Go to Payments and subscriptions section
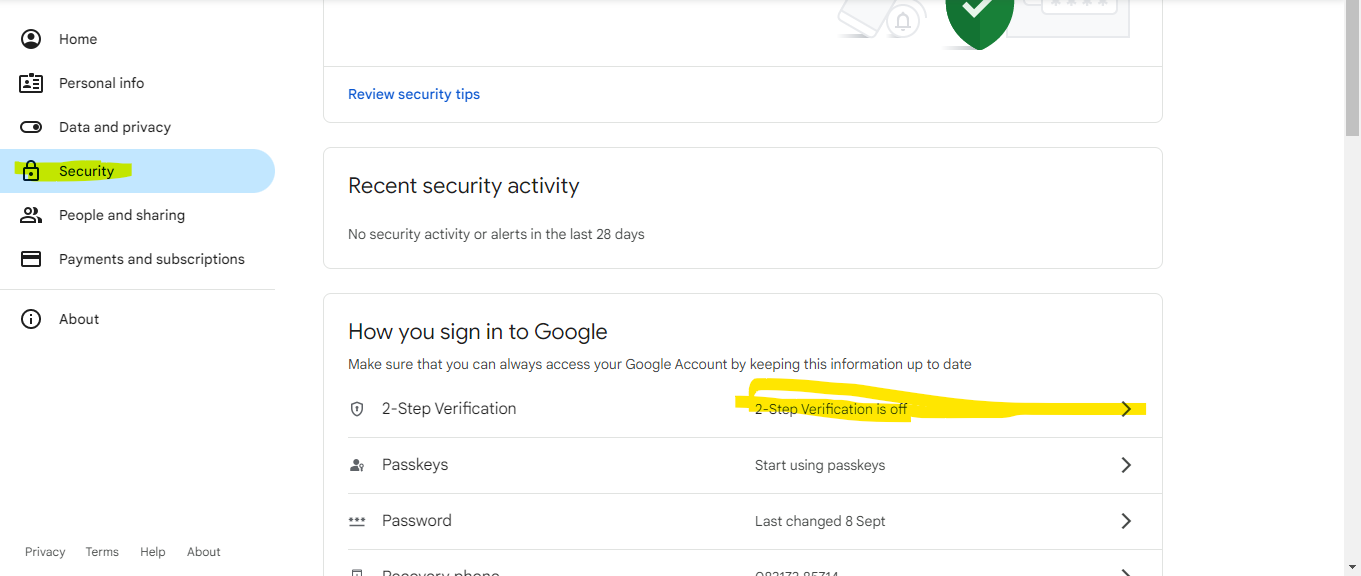The height and width of the screenshot is (576, 1361). pos(151,259)
